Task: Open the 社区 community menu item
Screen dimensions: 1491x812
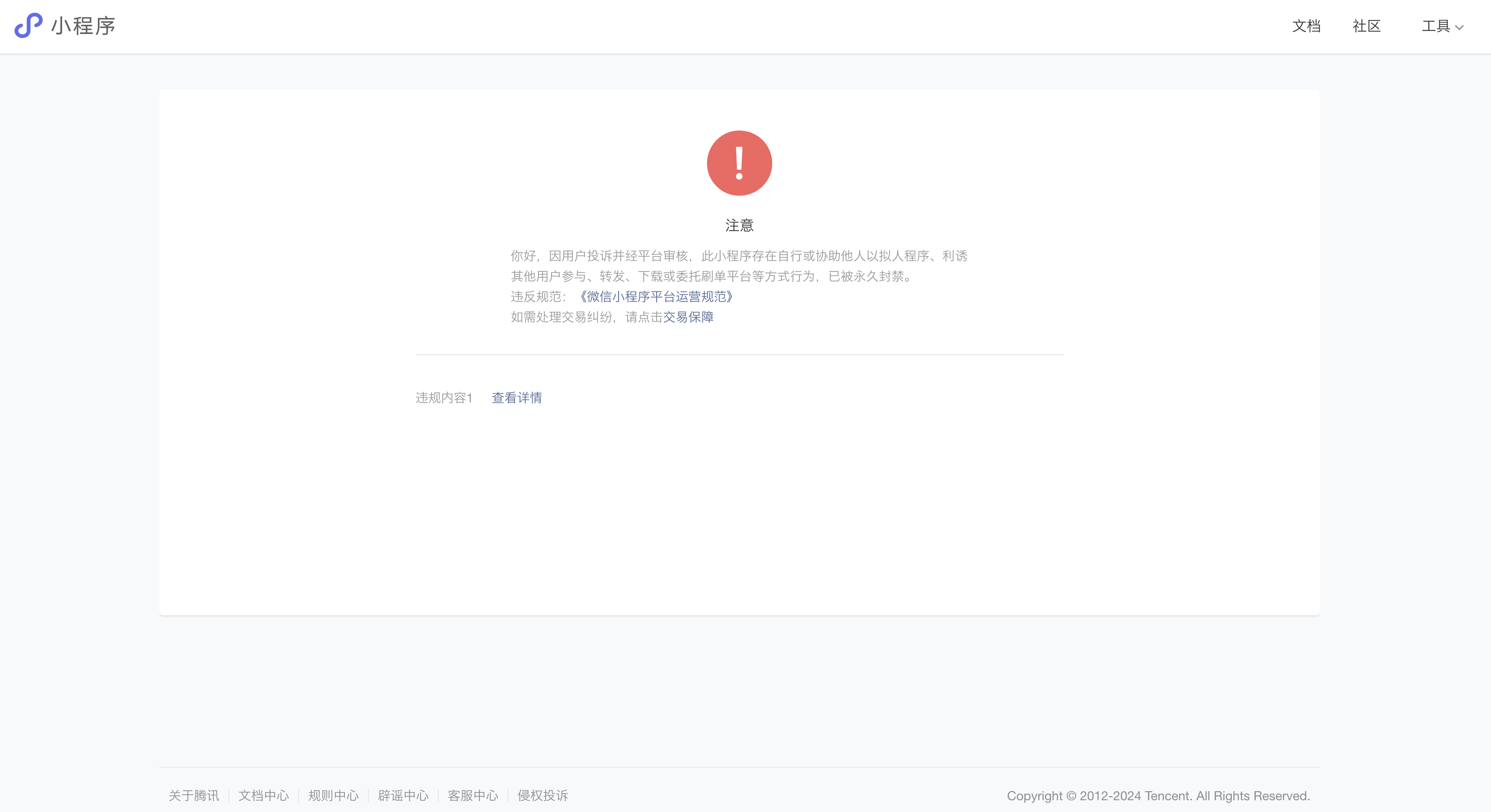Action: click(1366, 26)
